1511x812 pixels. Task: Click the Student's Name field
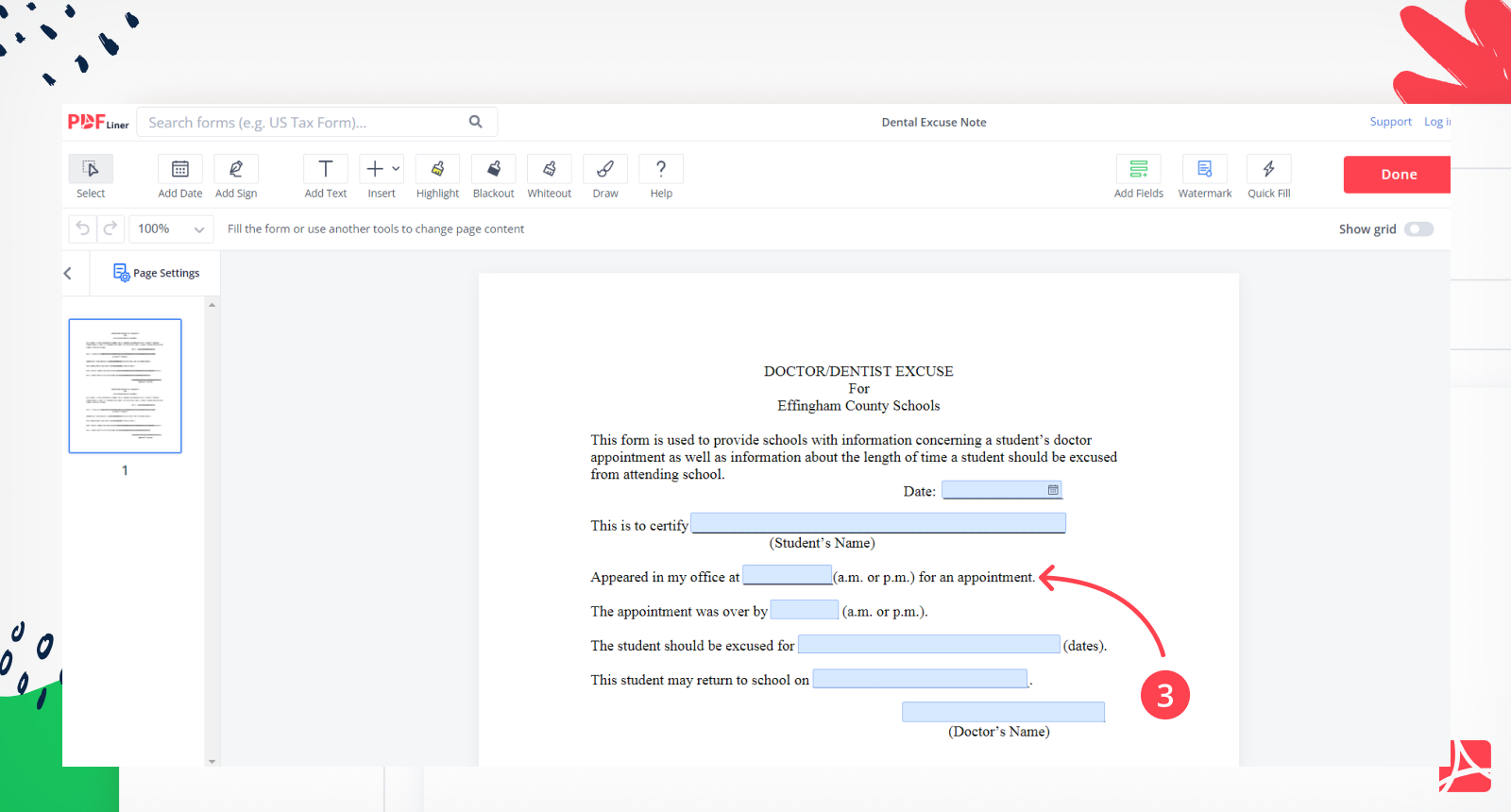(878, 523)
